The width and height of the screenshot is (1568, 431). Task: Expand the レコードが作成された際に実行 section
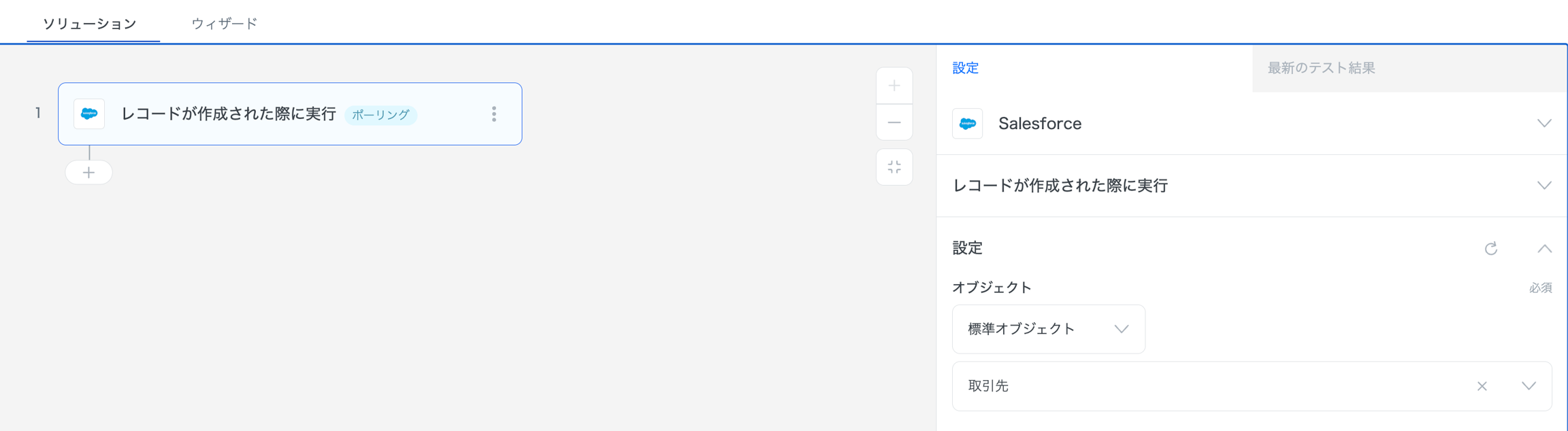(1544, 186)
